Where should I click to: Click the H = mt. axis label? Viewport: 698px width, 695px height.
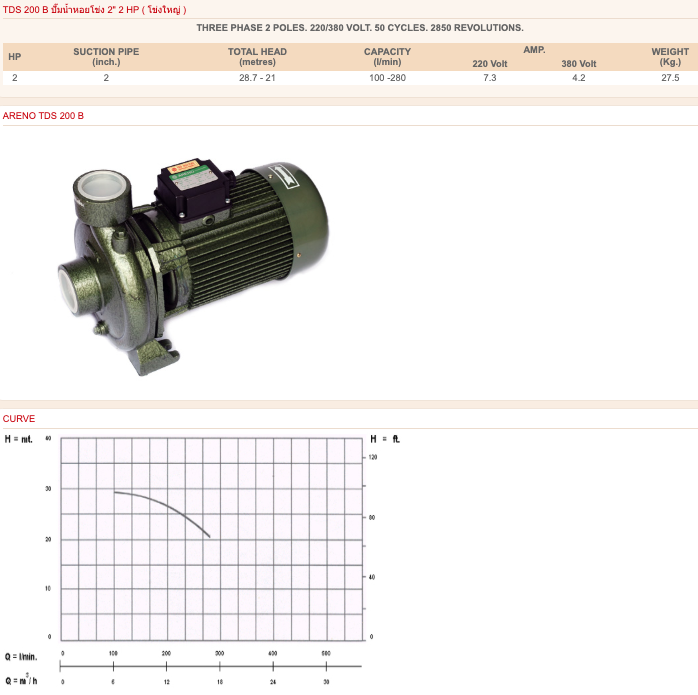[x=19, y=439]
